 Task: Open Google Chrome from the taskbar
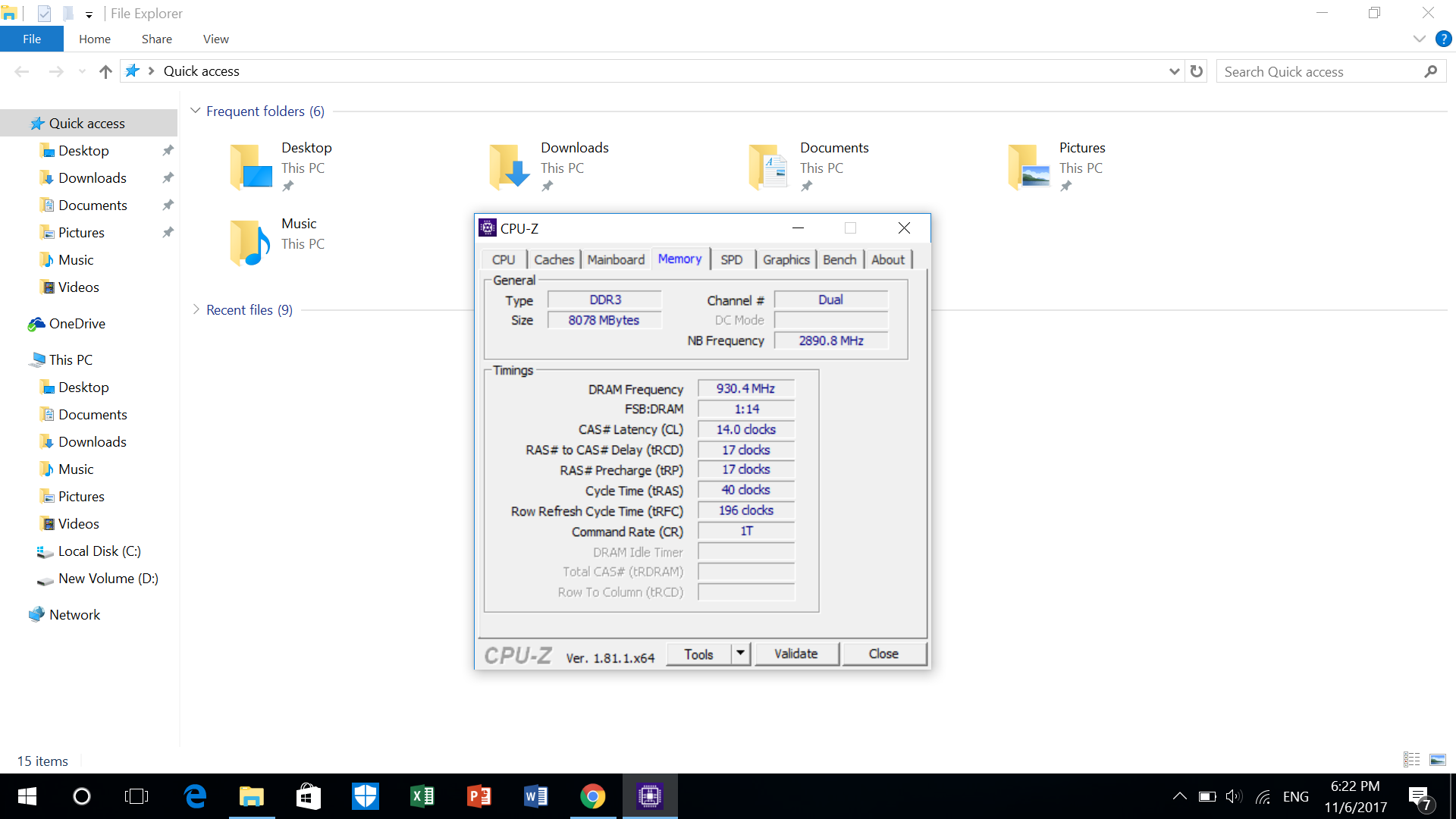tap(593, 796)
